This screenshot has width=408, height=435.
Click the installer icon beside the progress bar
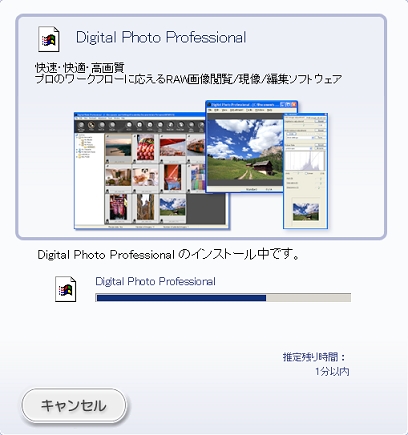click(x=65, y=289)
